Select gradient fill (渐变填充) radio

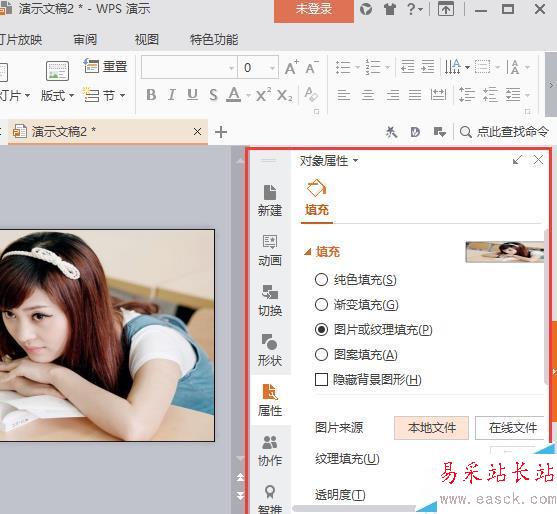pos(321,304)
